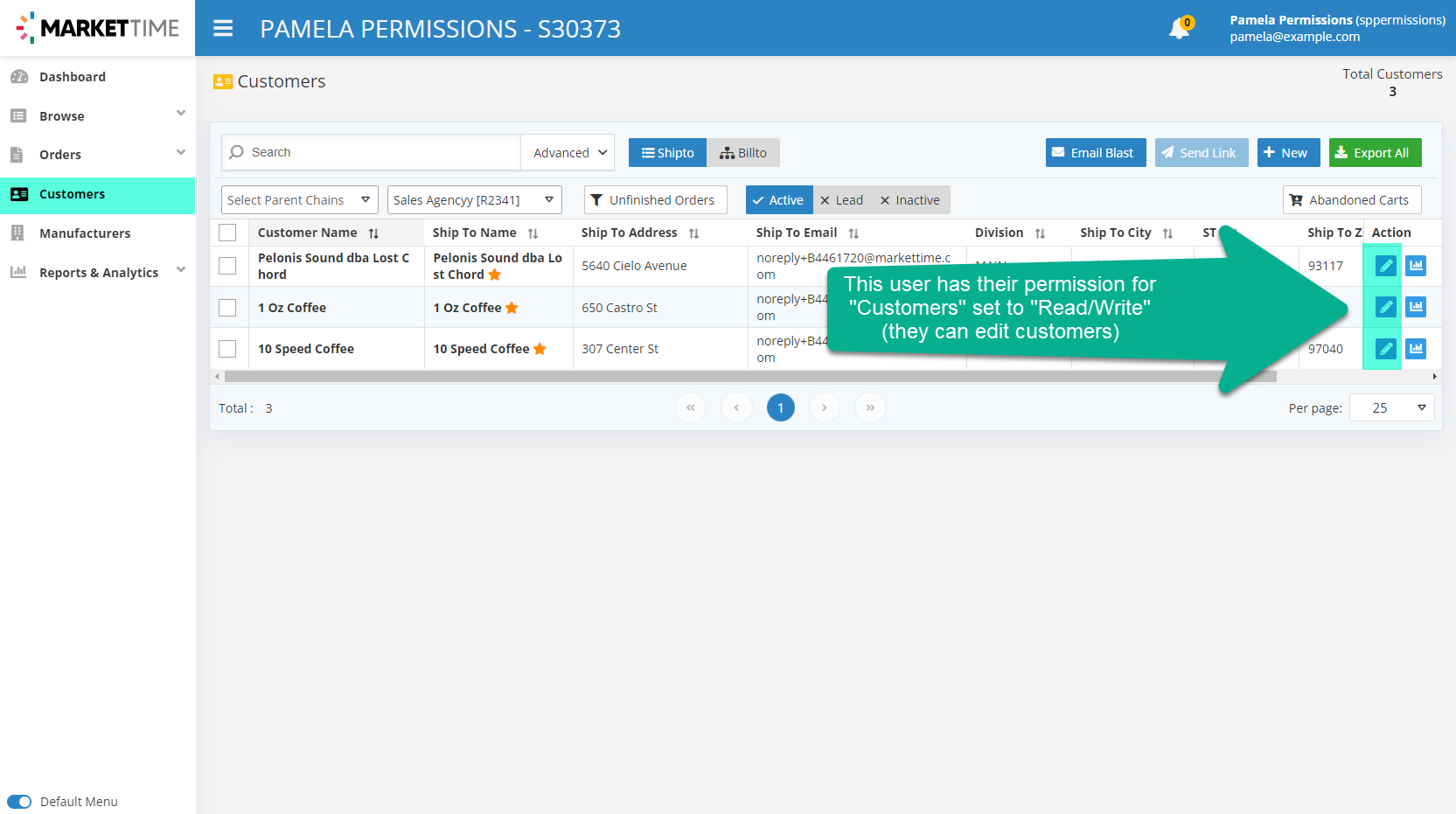
Task: Open Manufacturers in the sidebar
Action: [x=85, y=233]
